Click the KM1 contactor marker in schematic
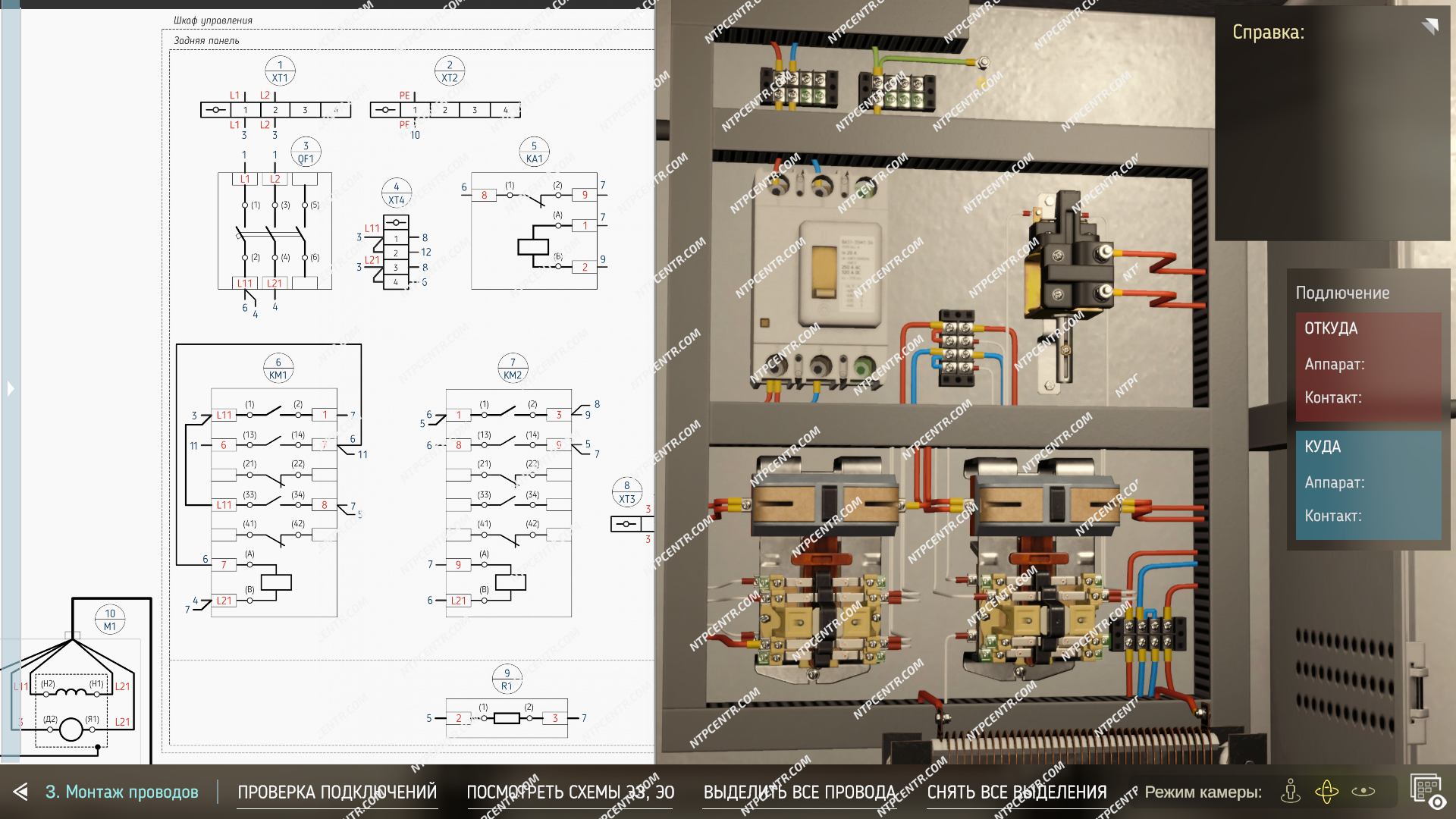The image size is (1456, 819). (x=278, y=369)
